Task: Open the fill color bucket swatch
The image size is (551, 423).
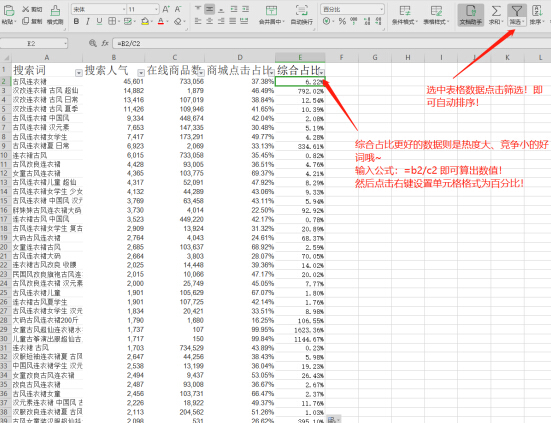Action: [144, 21]
